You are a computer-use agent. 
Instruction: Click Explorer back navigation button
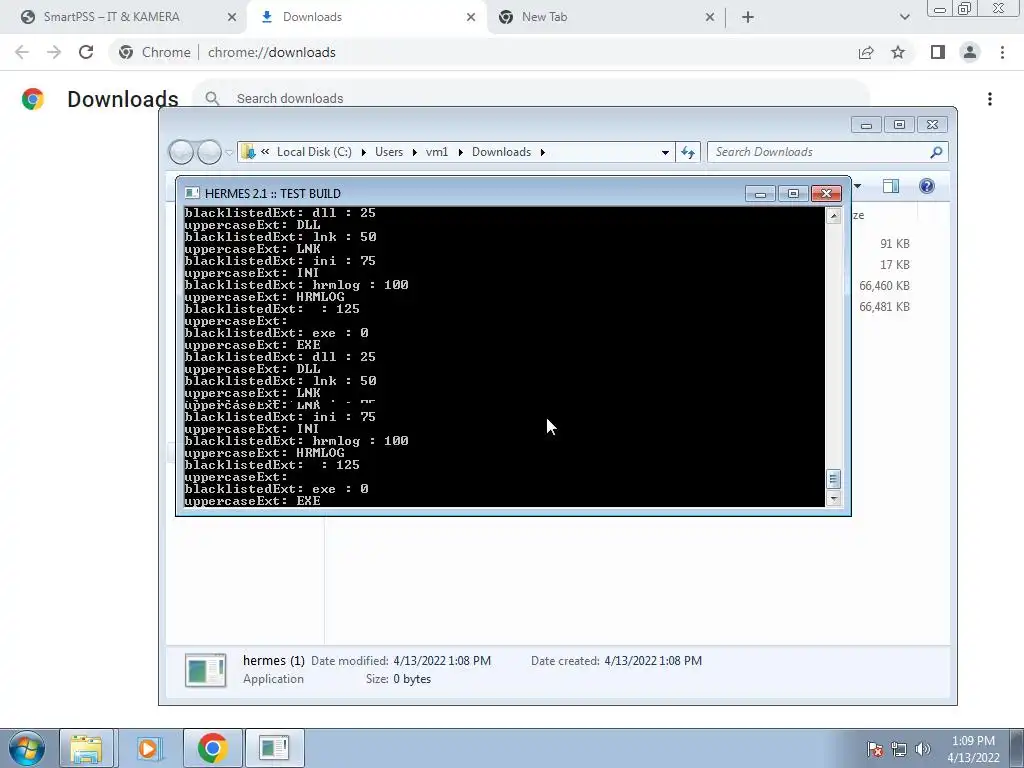(182, 152)
